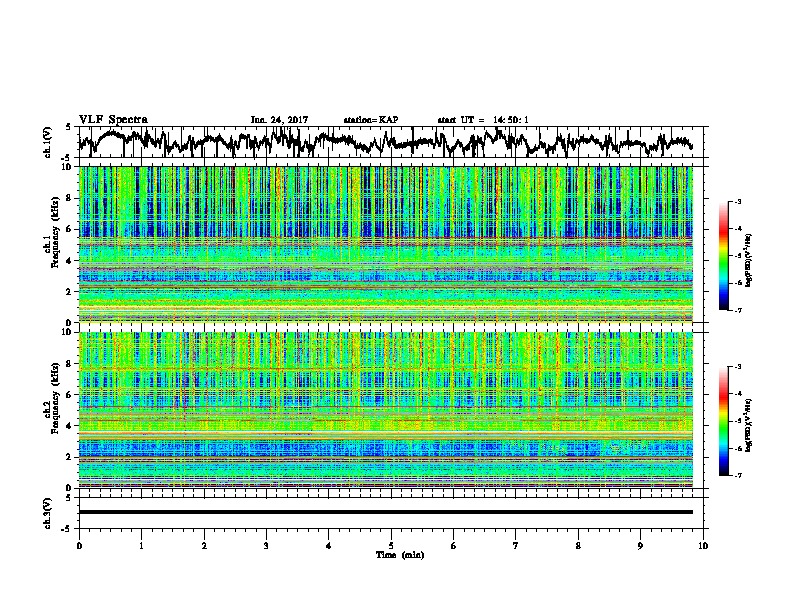
Task: Click the '2' tick on the time axis
Action: click(x=204, y=546)
